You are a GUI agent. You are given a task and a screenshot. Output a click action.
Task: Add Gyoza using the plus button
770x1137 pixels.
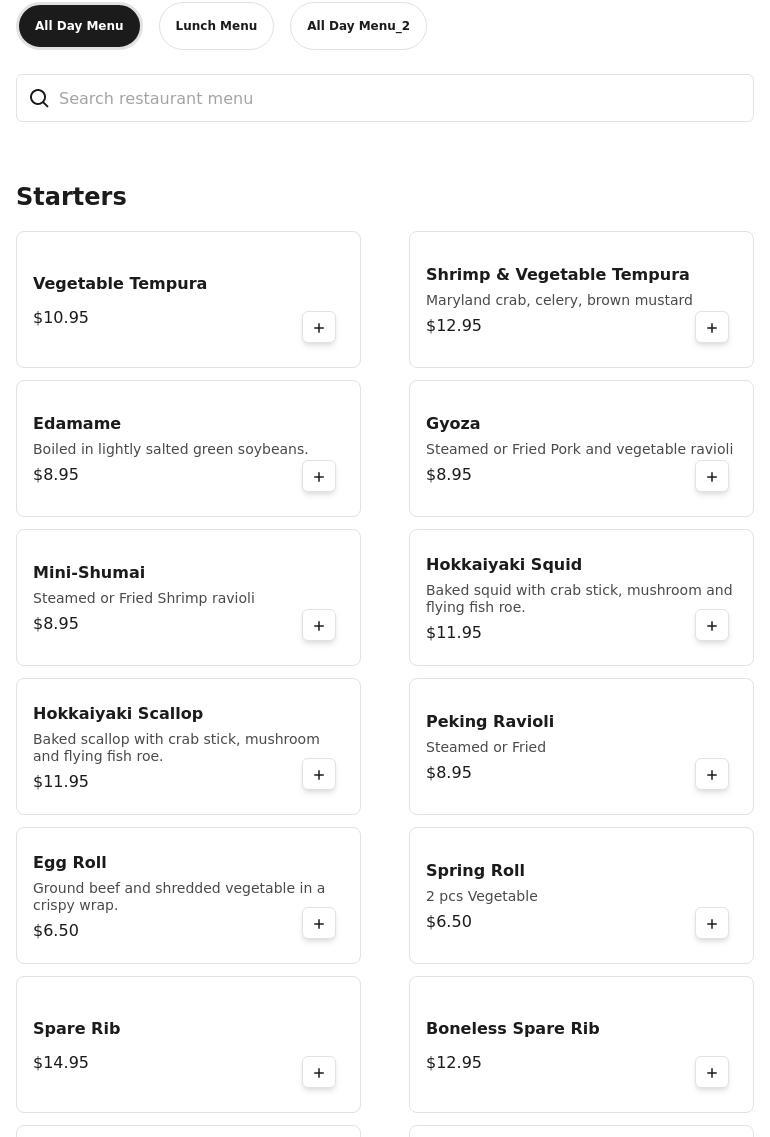712,477
